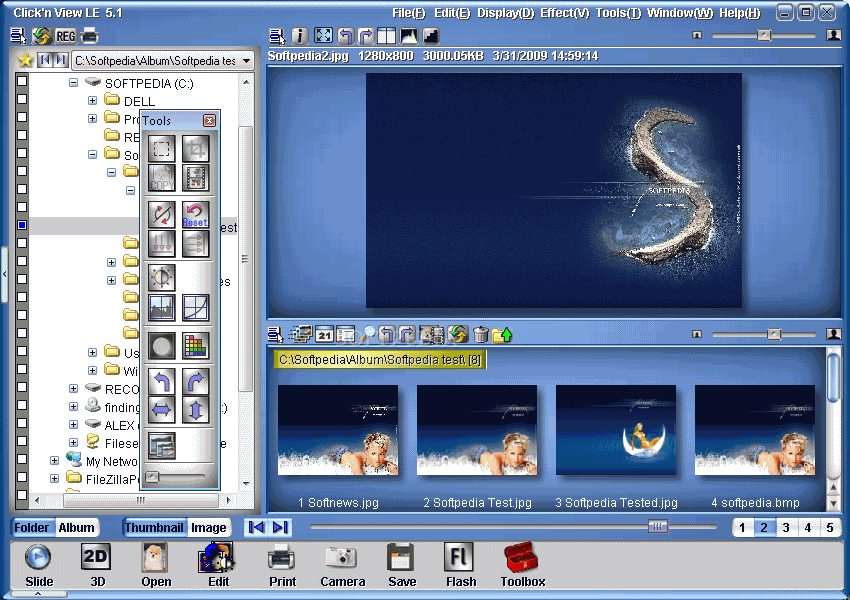This screenshot has width=850, height=600.
Task: Click the Camera button
Action: (342, 566)
